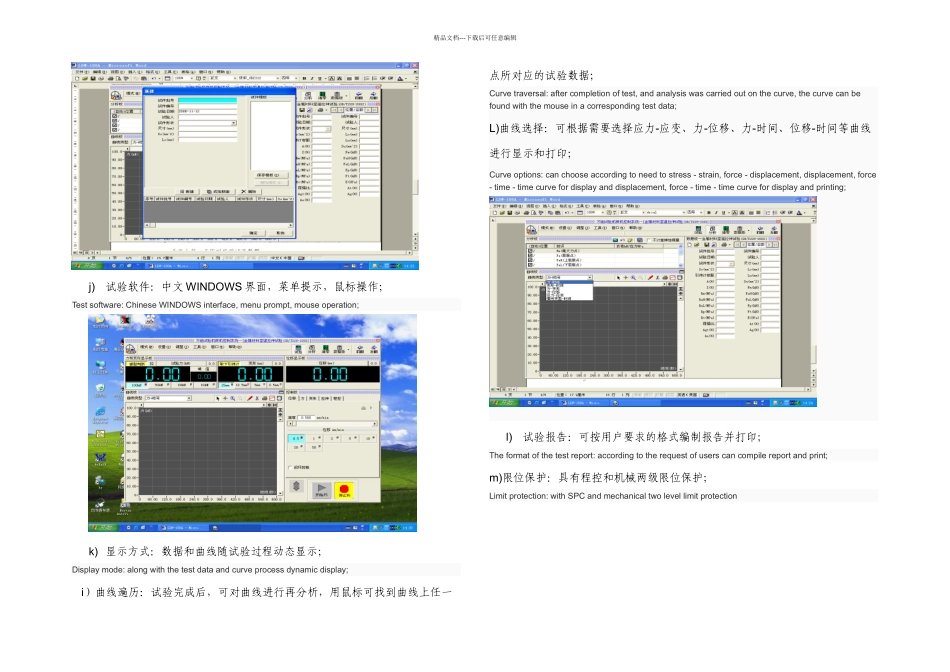Image resolution: width=950 pixels, height=672 pixels.
Task: Open Word 格式 menu in New dialog screenshot
Action: [153, 72]
